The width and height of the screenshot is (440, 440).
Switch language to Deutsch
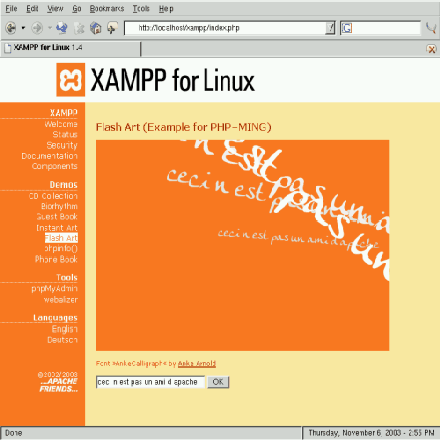tap(62, 340)
